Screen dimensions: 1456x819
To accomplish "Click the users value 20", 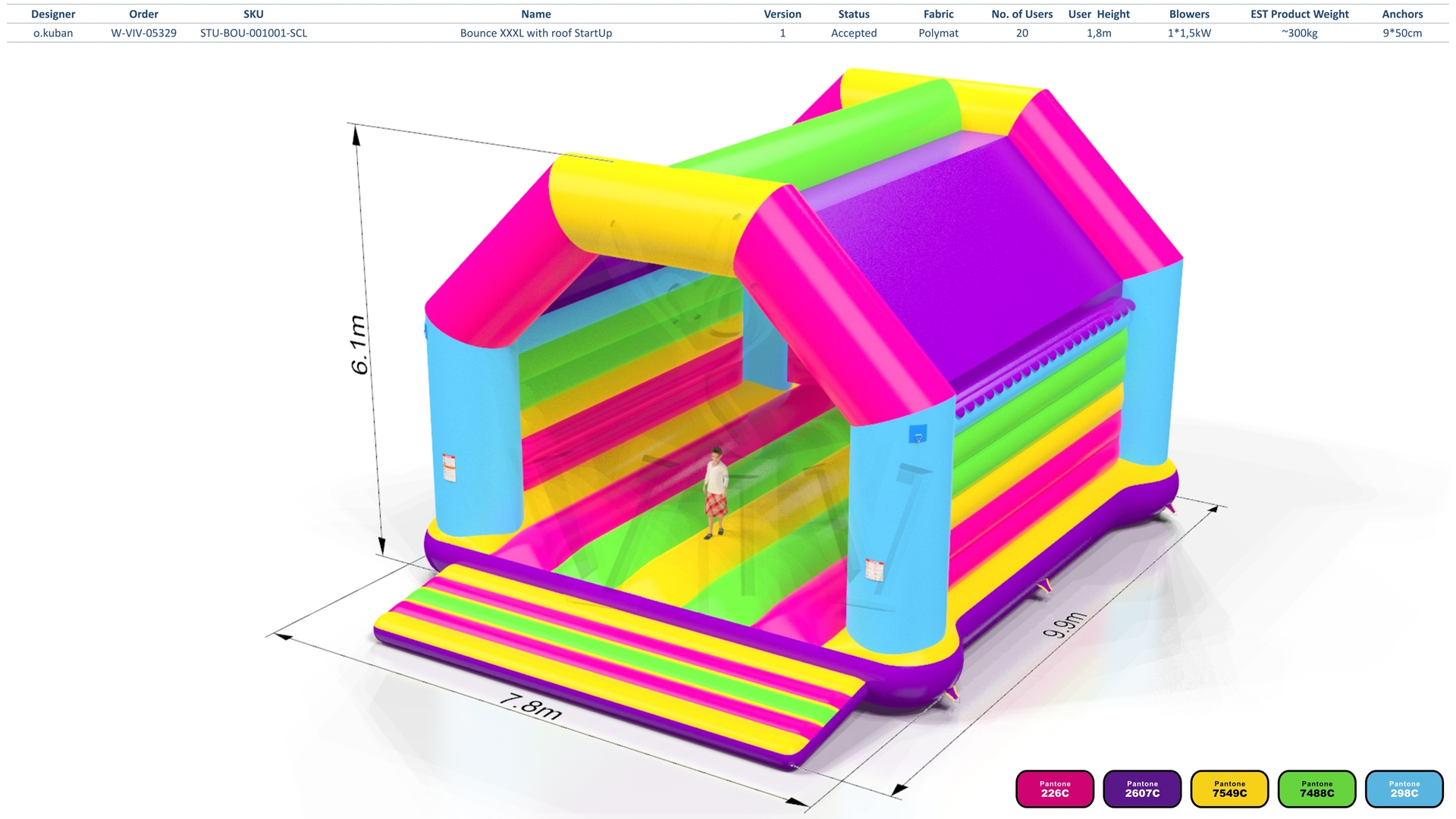I will (x=1022, y=33).
